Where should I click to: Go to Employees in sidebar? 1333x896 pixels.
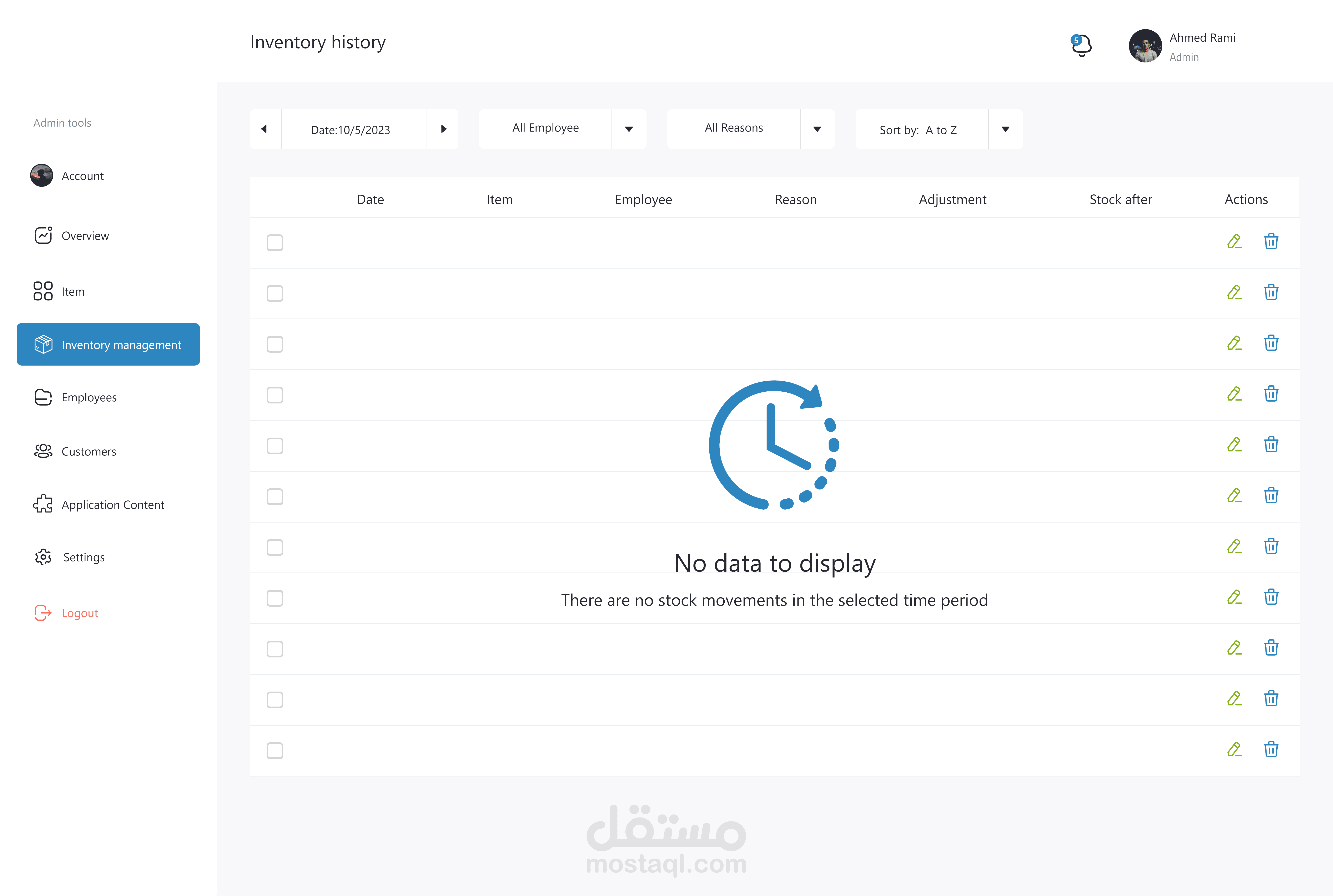tap(89, 397)
